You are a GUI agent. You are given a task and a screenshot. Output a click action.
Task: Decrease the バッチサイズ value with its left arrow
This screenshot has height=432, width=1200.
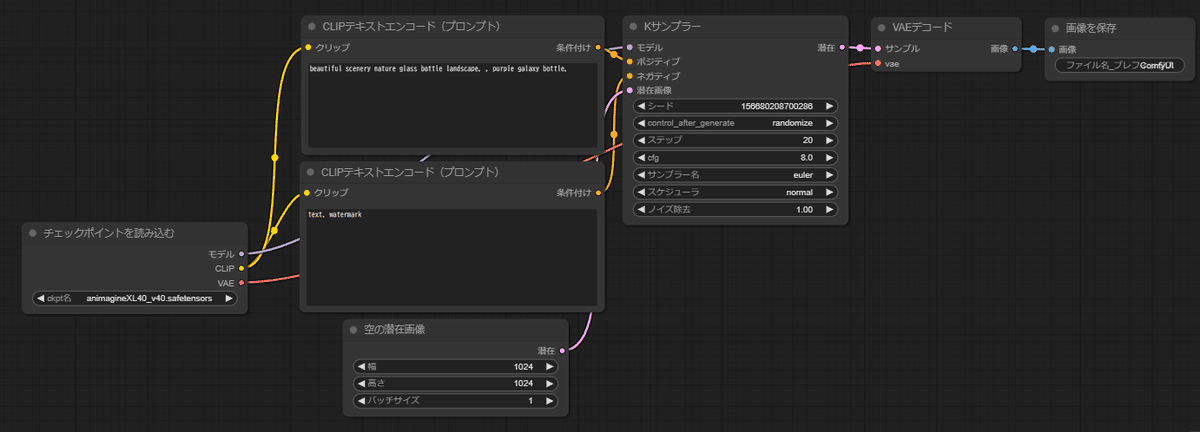362,401
